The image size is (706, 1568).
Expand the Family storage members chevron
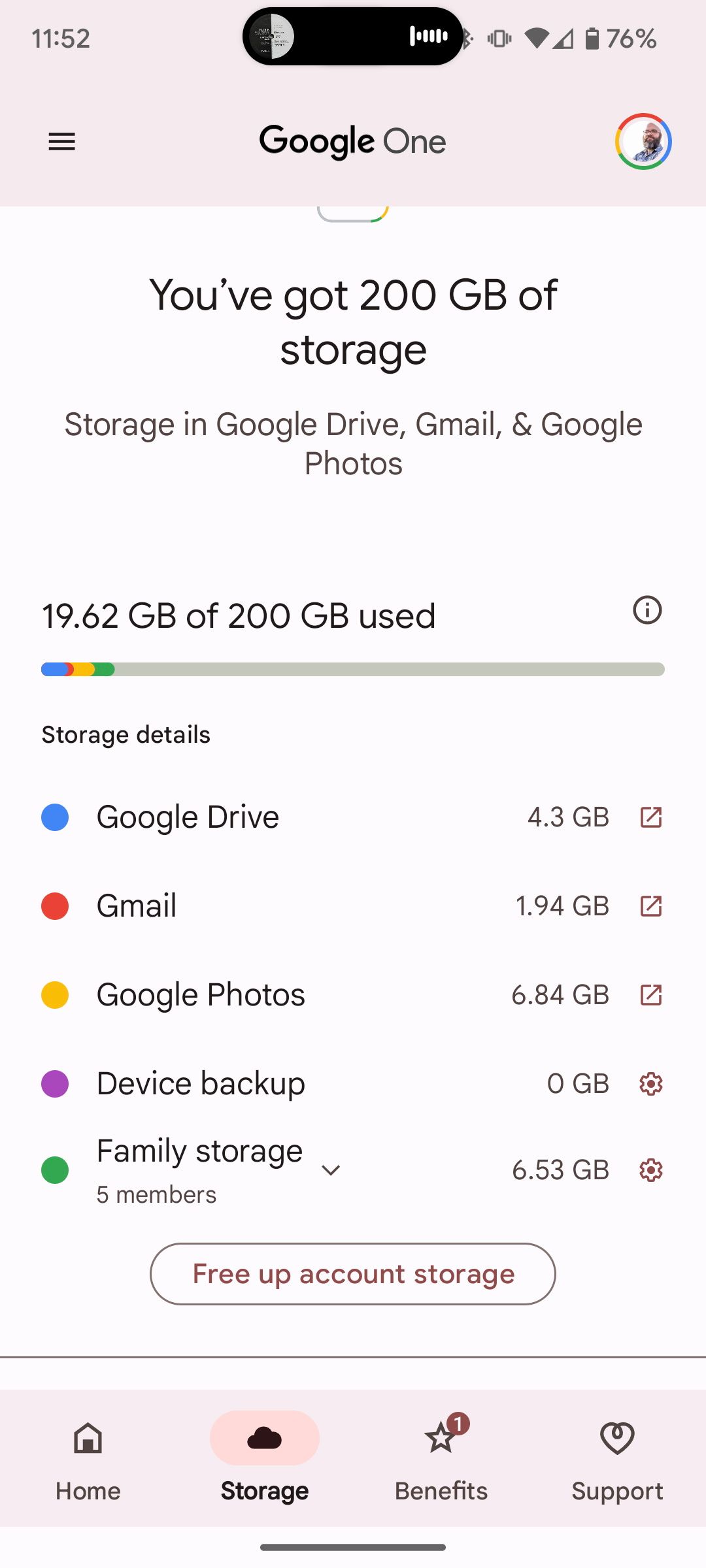(x=331, y=1170)
